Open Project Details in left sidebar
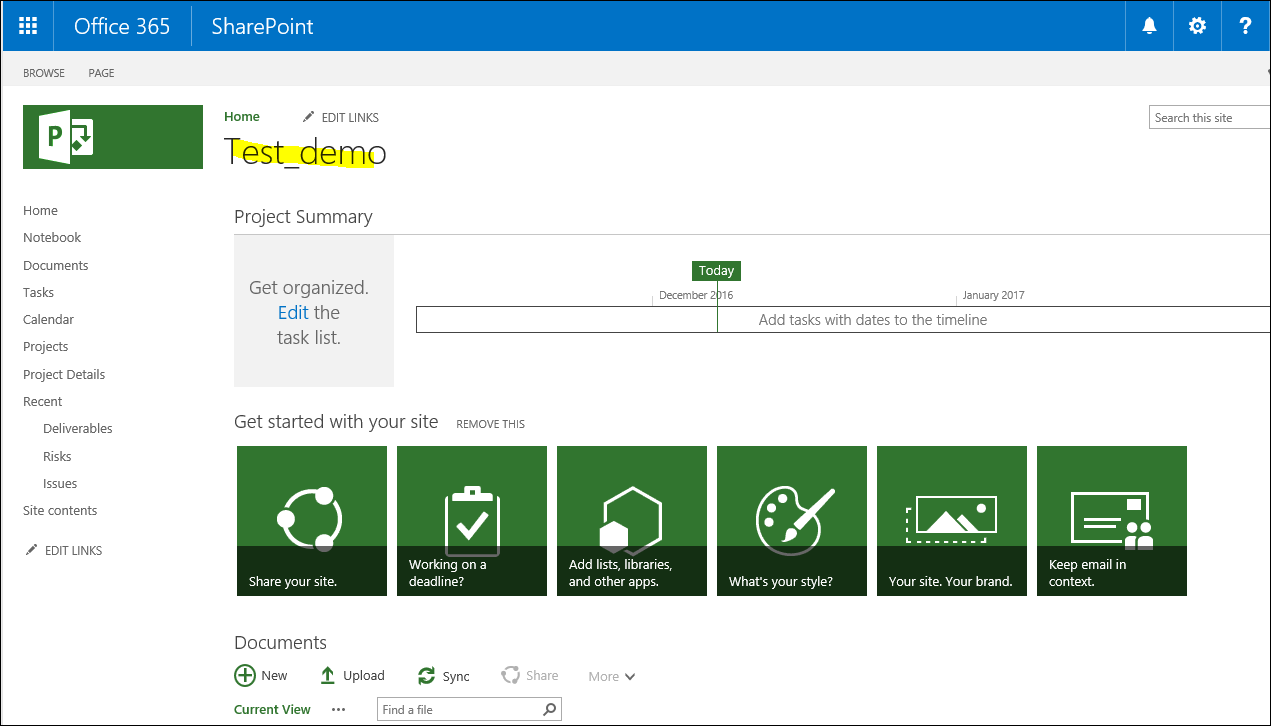 (64, 374)
